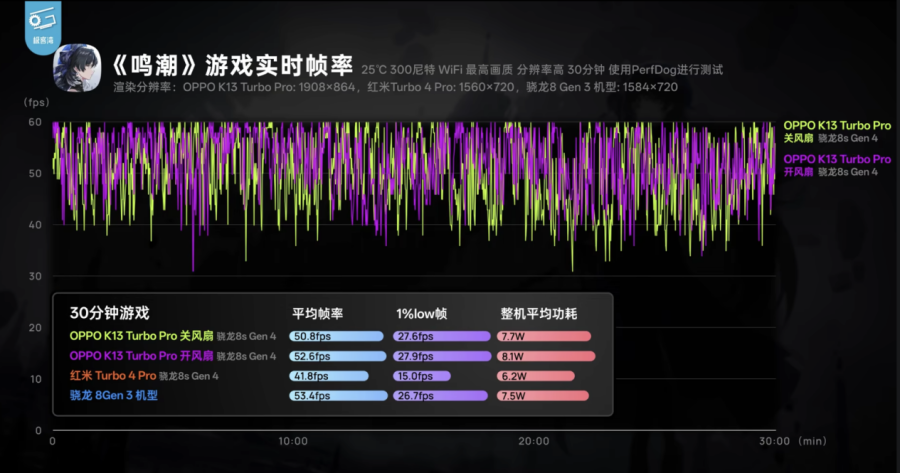Toggle purple 开风扇 legend entry at right
The image size is (900, 473).
point(836,166)
